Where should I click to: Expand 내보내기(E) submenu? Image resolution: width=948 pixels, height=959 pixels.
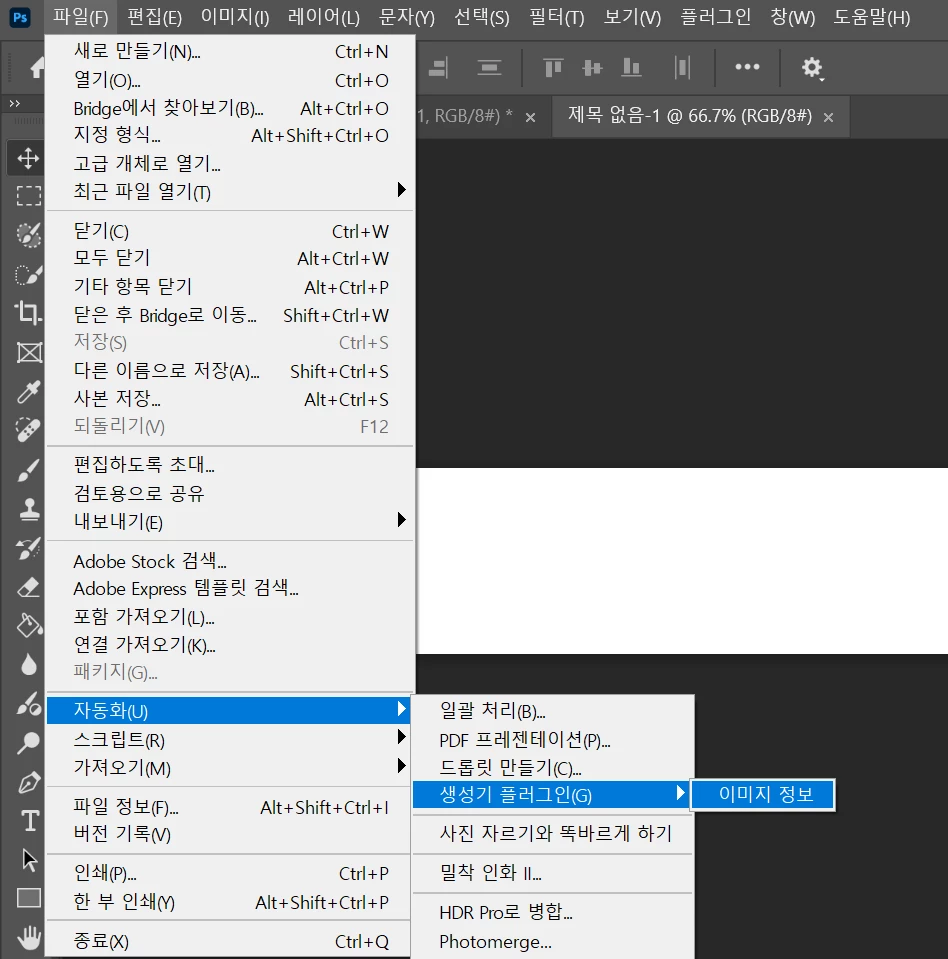click(x=229, y=522)
